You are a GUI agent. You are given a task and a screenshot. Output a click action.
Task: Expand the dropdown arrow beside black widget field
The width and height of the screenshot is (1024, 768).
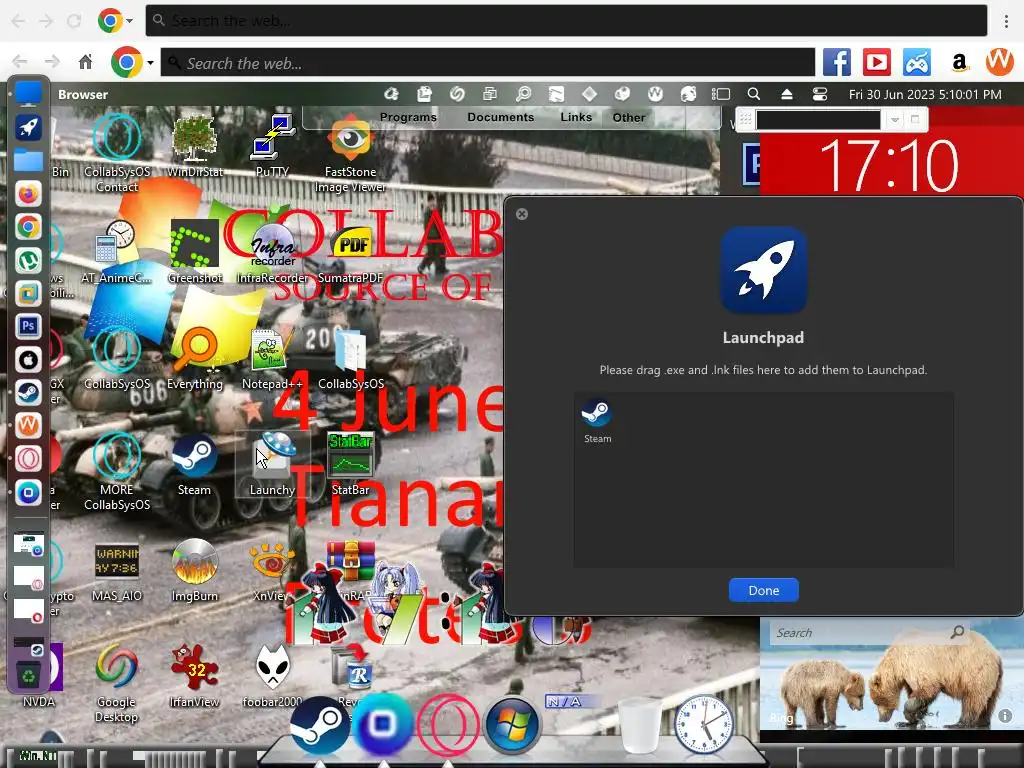point(895,120)
